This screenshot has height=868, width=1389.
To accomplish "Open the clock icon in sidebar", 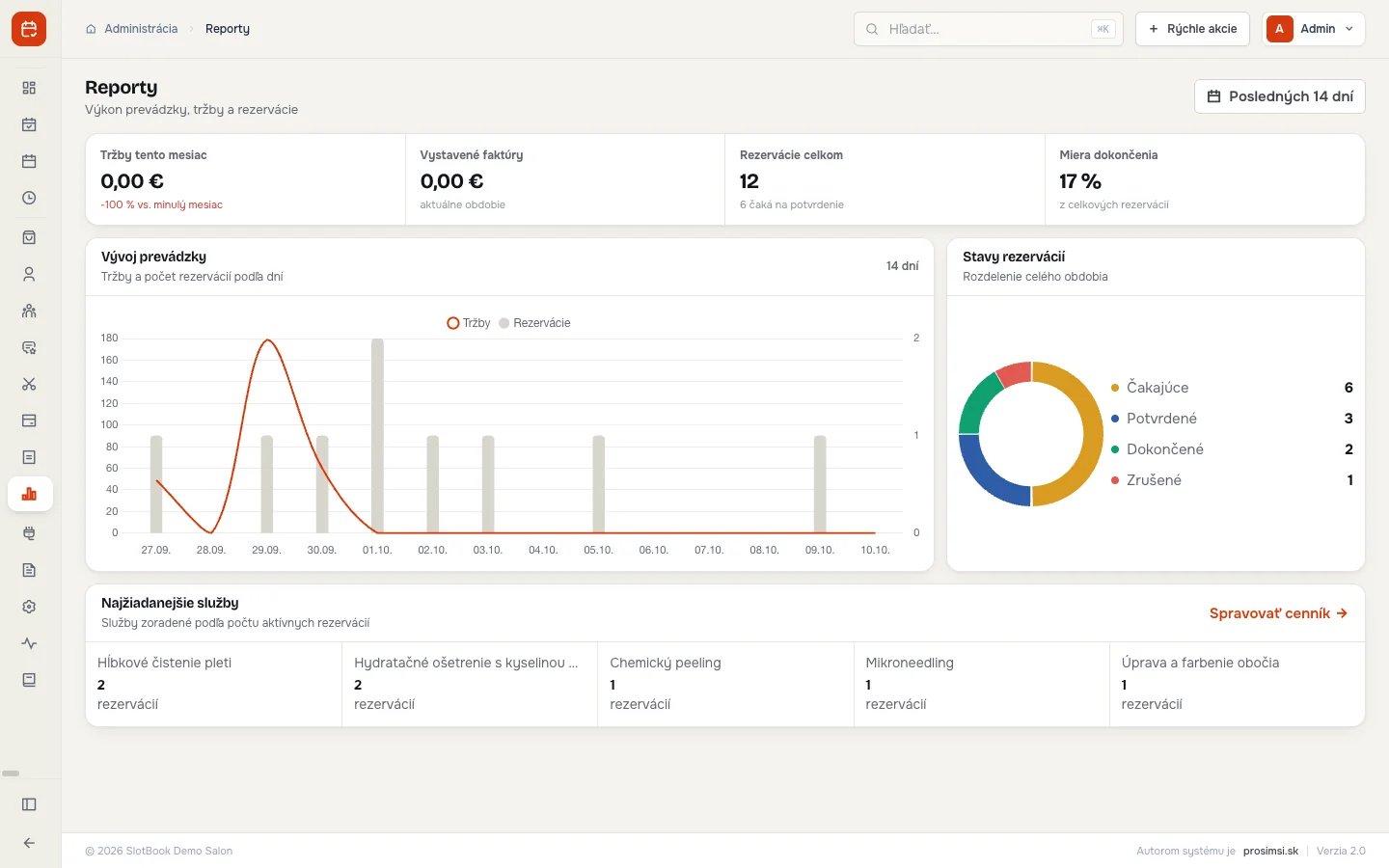I will coord(29,198).
